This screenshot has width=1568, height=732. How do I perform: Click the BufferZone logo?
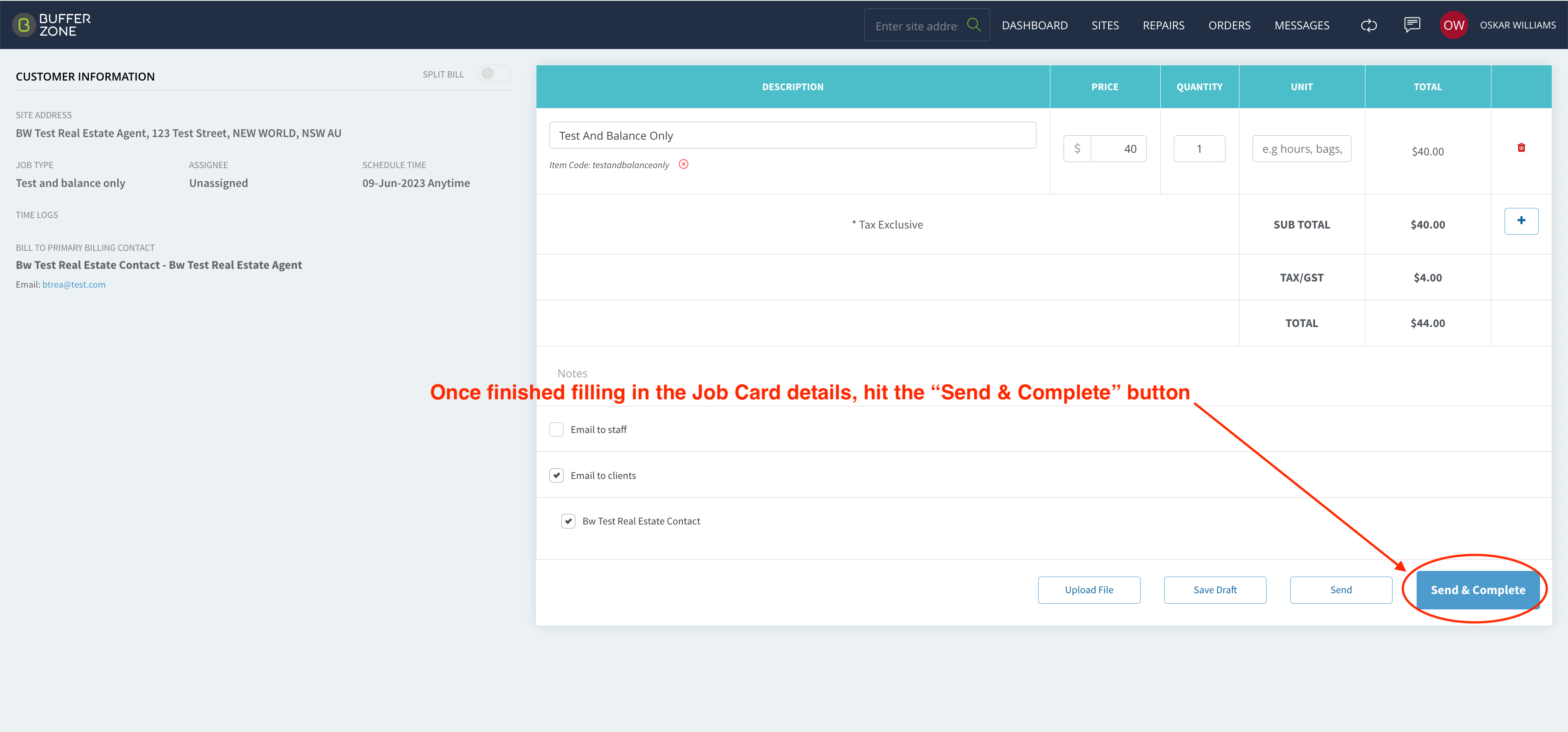(x=51, y=25)
